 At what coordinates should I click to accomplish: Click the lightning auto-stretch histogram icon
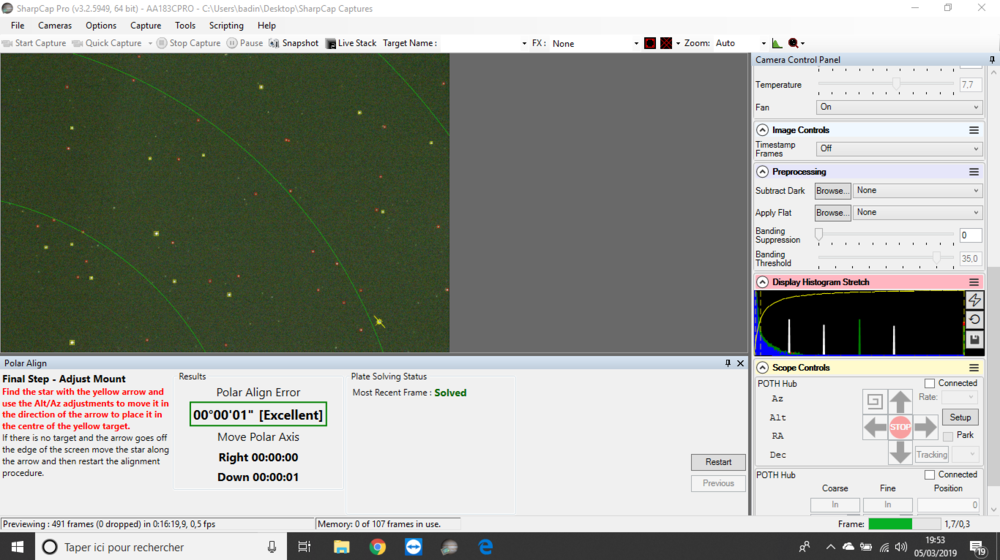(974, 300)
